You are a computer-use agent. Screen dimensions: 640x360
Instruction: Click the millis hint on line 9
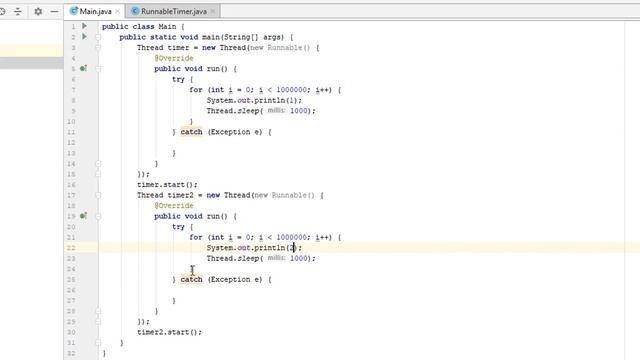pos(276,111)
